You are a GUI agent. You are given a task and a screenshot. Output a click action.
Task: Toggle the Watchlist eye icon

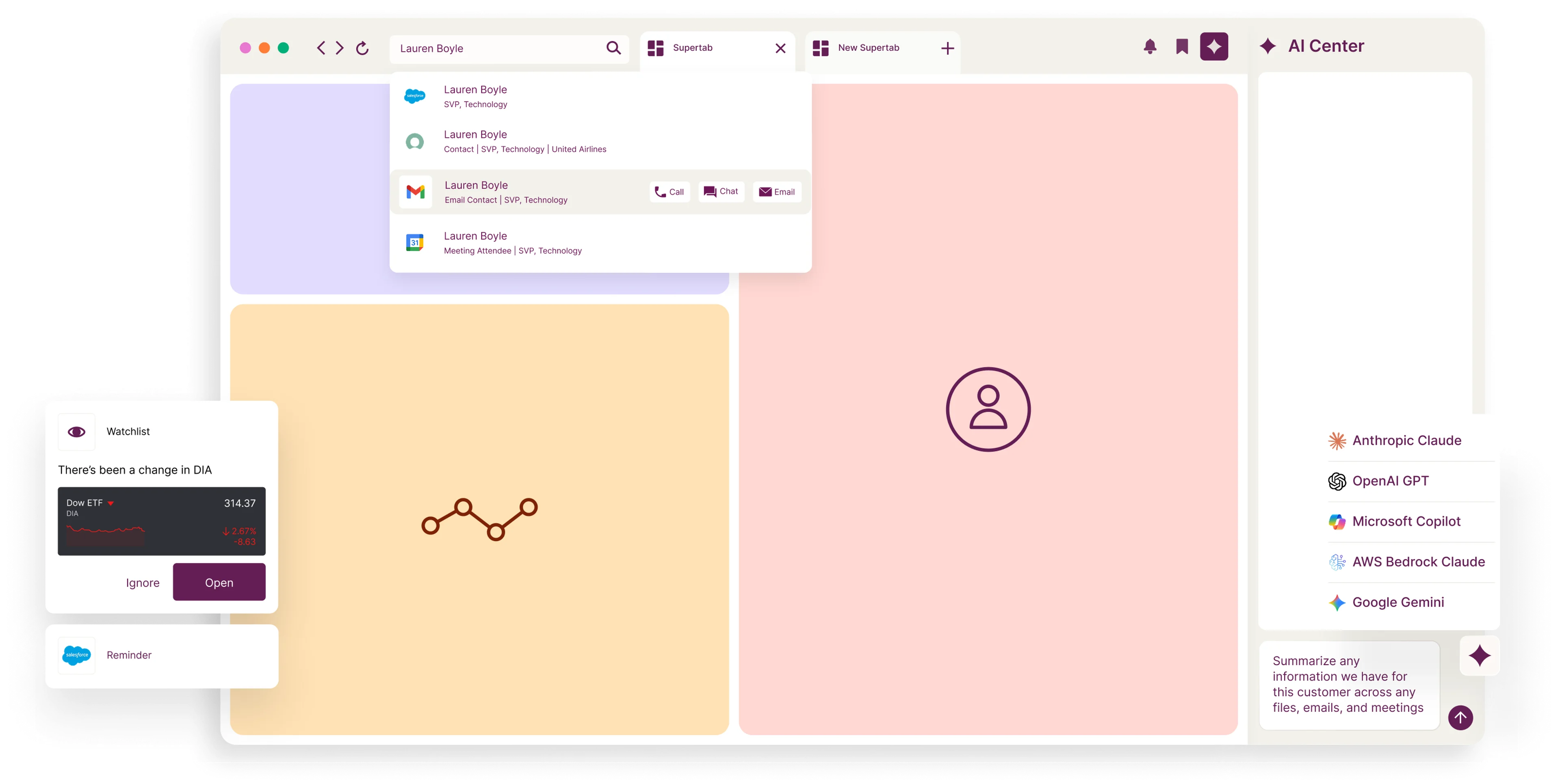(76, 432)
